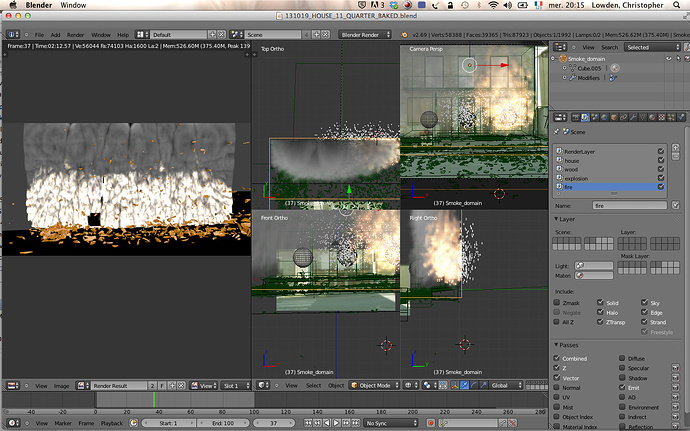
Task: Open the Object Mode dropdown
Action: (x=374, y=386)
